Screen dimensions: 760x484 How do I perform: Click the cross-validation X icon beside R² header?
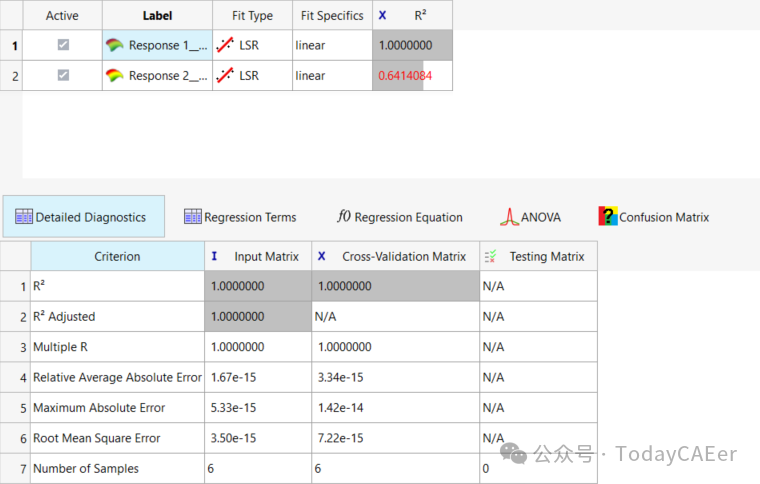pyautogui.click(x=382, y=16)
